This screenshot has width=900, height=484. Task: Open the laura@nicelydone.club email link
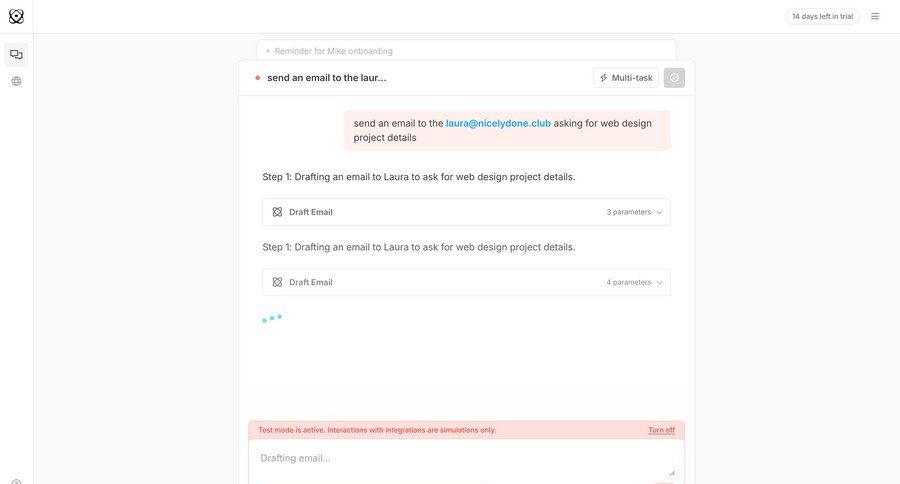click(x=498, y=123)
